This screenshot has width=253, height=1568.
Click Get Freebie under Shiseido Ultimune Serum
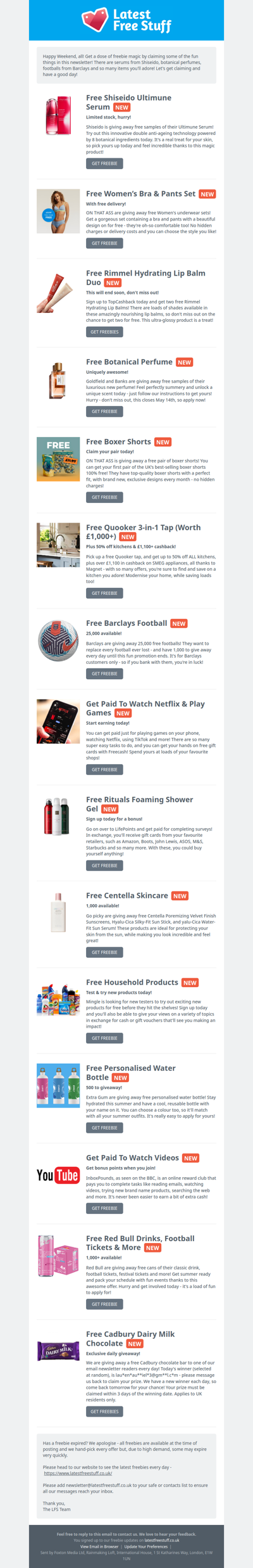(104, 163)
